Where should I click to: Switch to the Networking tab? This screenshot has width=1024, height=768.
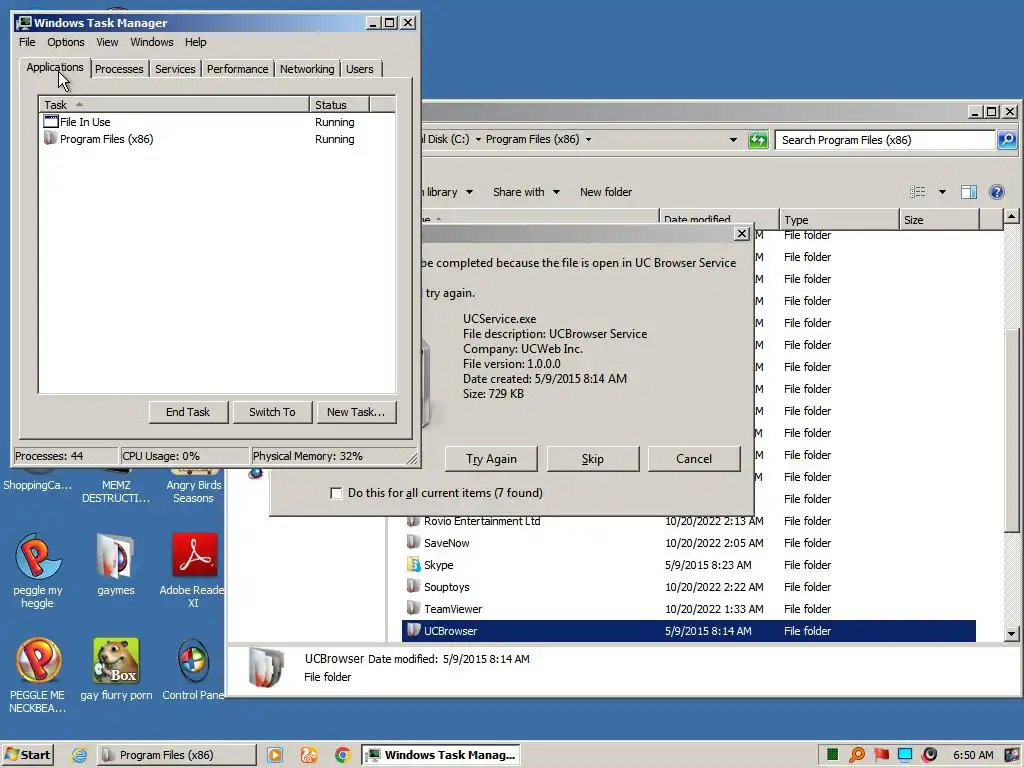pyautogui.click(x=307, y=69)
